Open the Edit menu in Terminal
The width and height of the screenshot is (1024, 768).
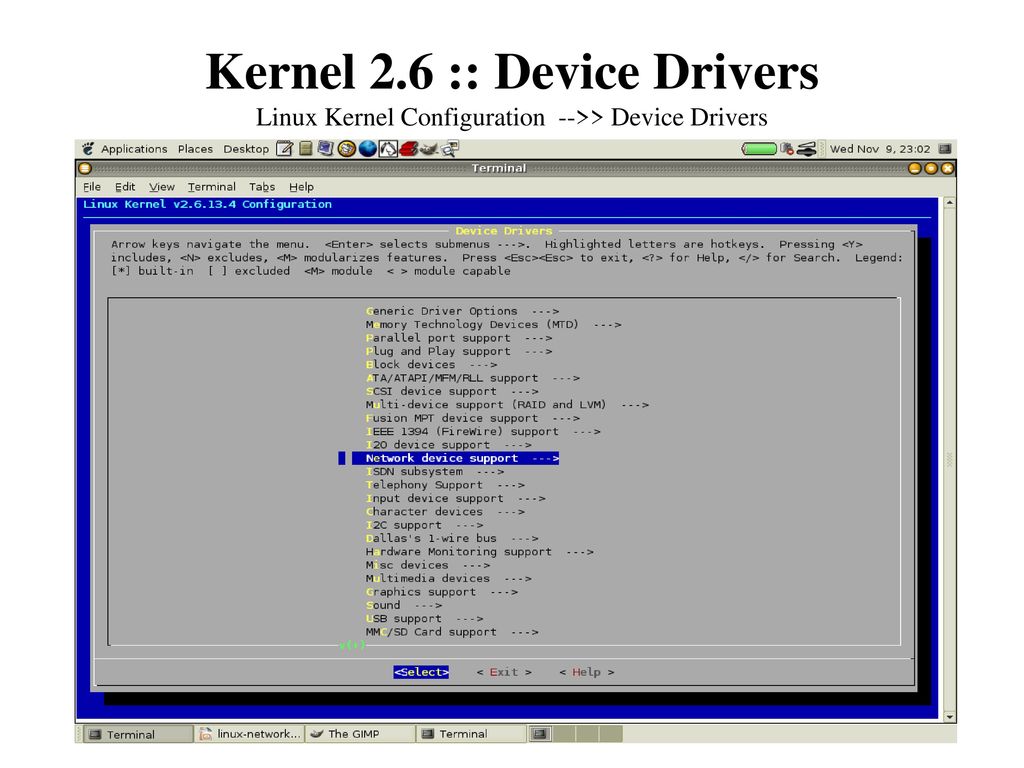tap(125, 187)
